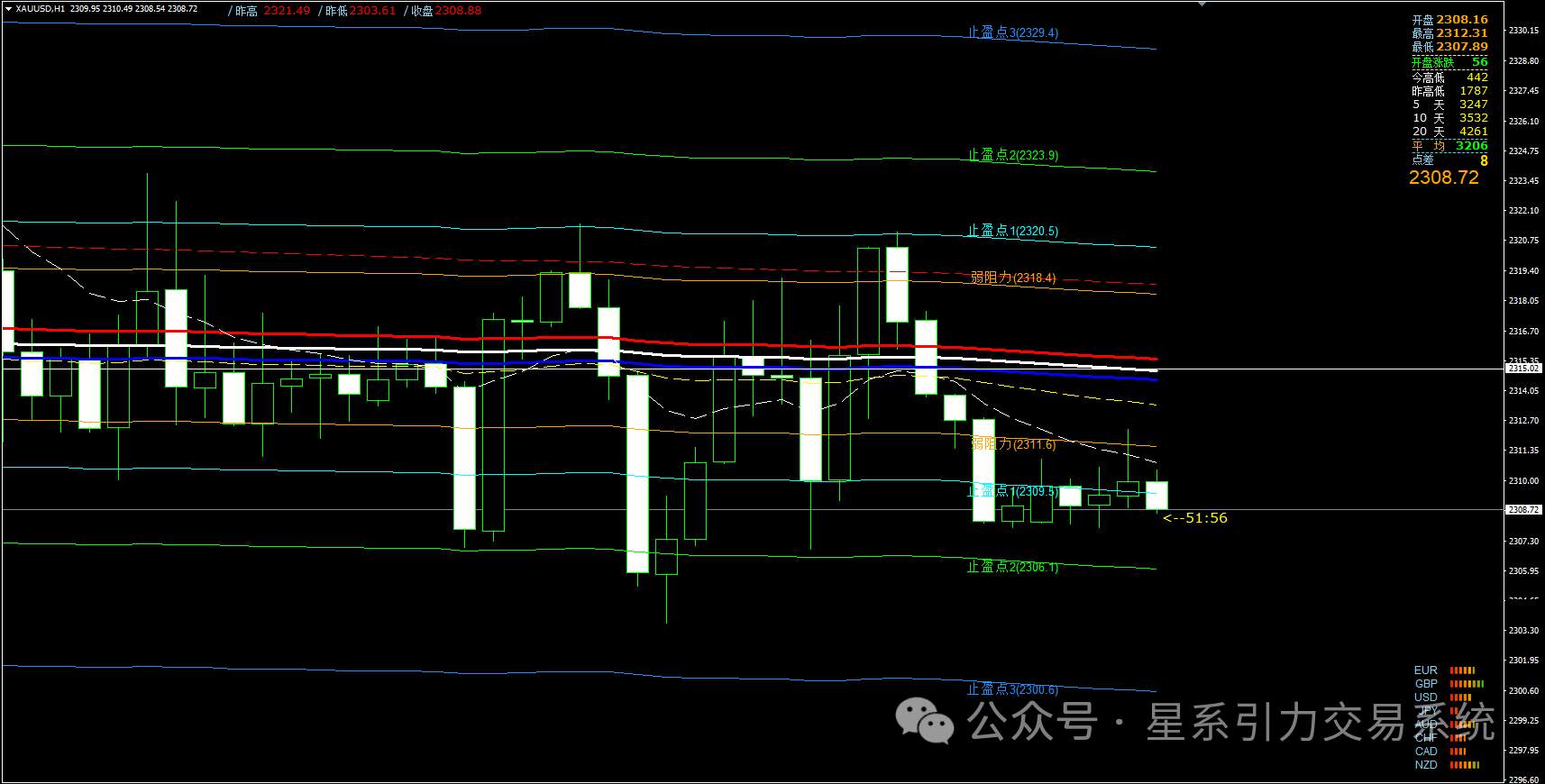Click the NZD currency strength meter bars
This screenshot has width=1545, height=784.
pyautogui.click(x=1465, y=765)
